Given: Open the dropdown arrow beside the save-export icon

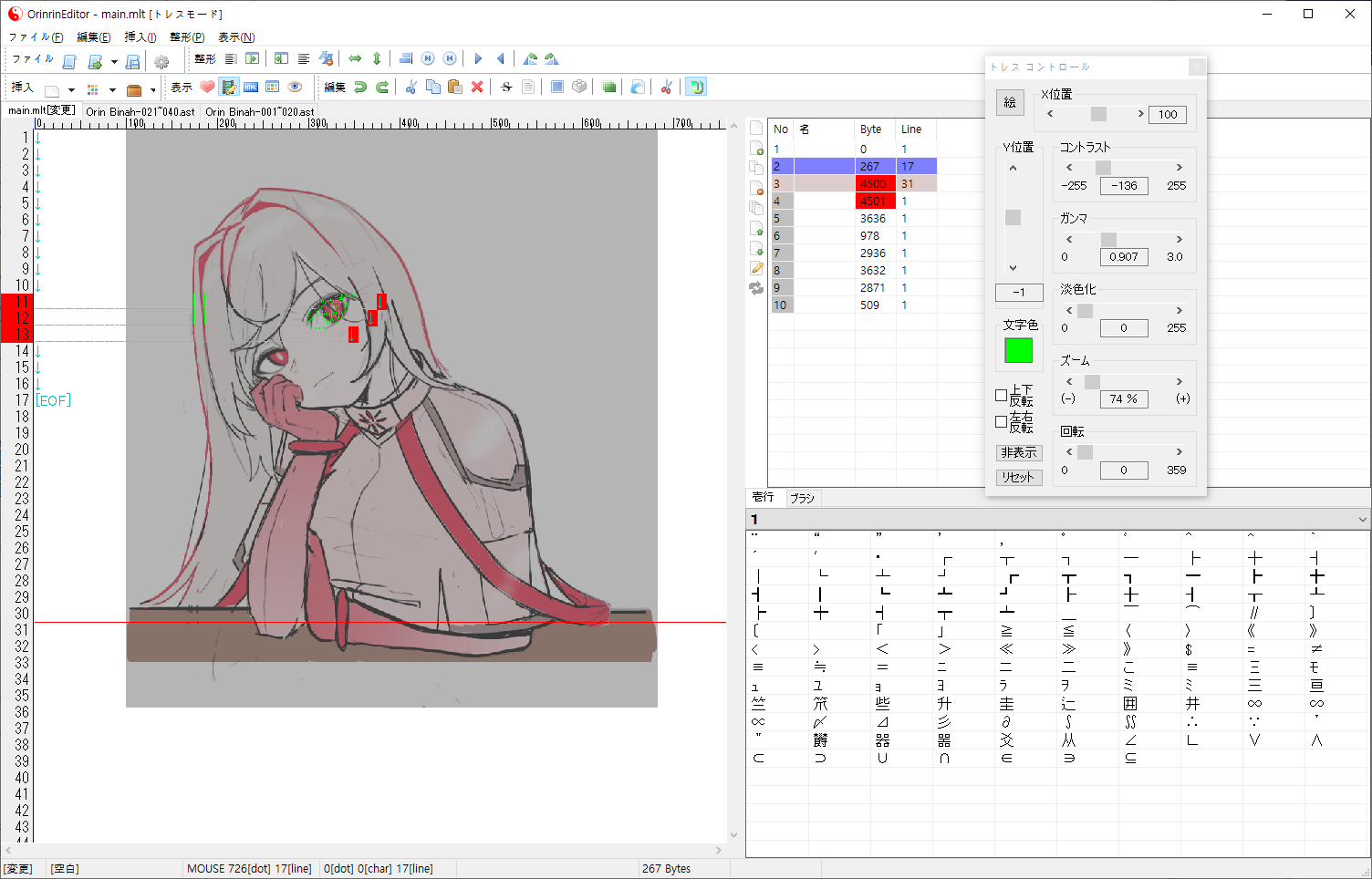Looking at the screenshot, I should [114, 62].
